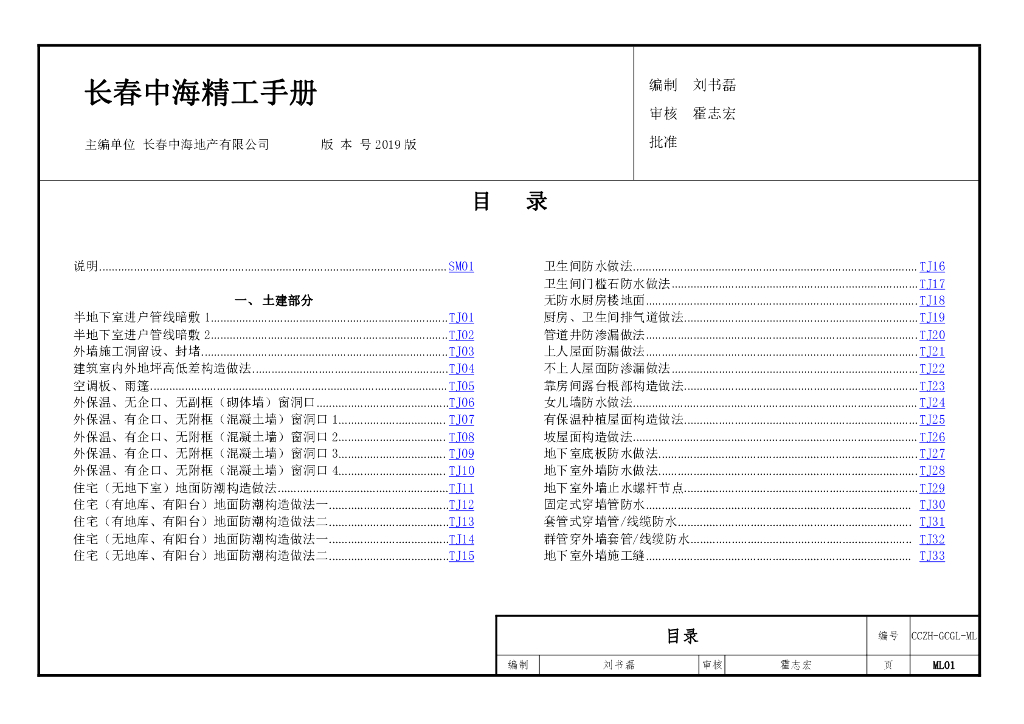Image resolution: width=1024 pixels, height=724 pixels.
Task: Open link TJ19
Action: pos(932,317)
